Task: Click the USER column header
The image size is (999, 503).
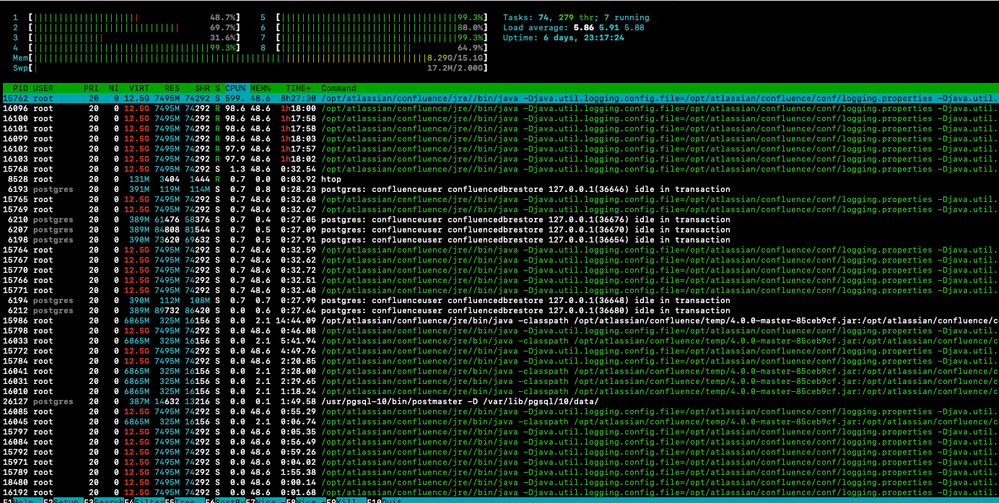Action: (43, 88)
